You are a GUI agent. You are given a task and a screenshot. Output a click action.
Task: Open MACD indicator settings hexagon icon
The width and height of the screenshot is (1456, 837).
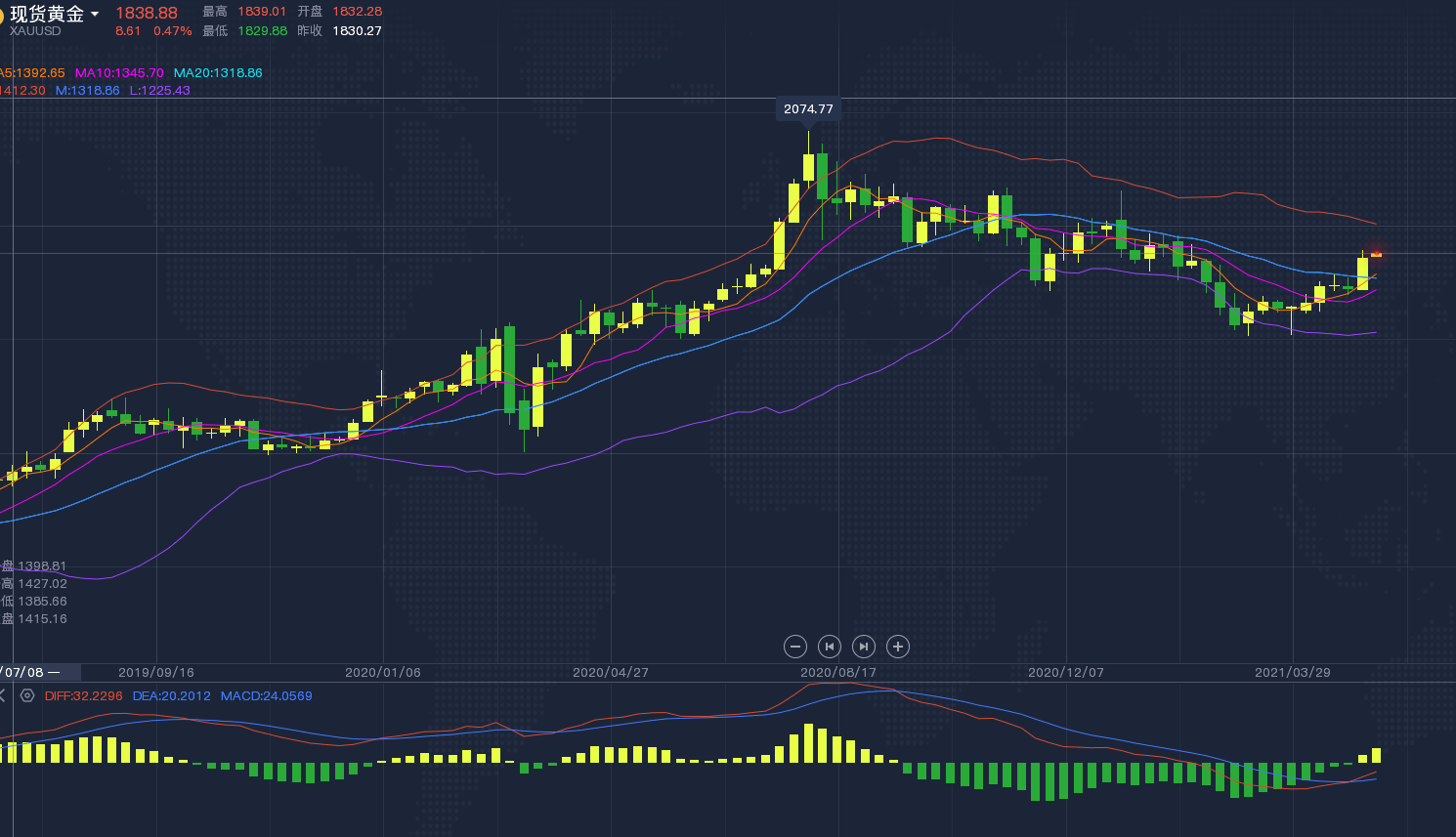tap(27, 695)
